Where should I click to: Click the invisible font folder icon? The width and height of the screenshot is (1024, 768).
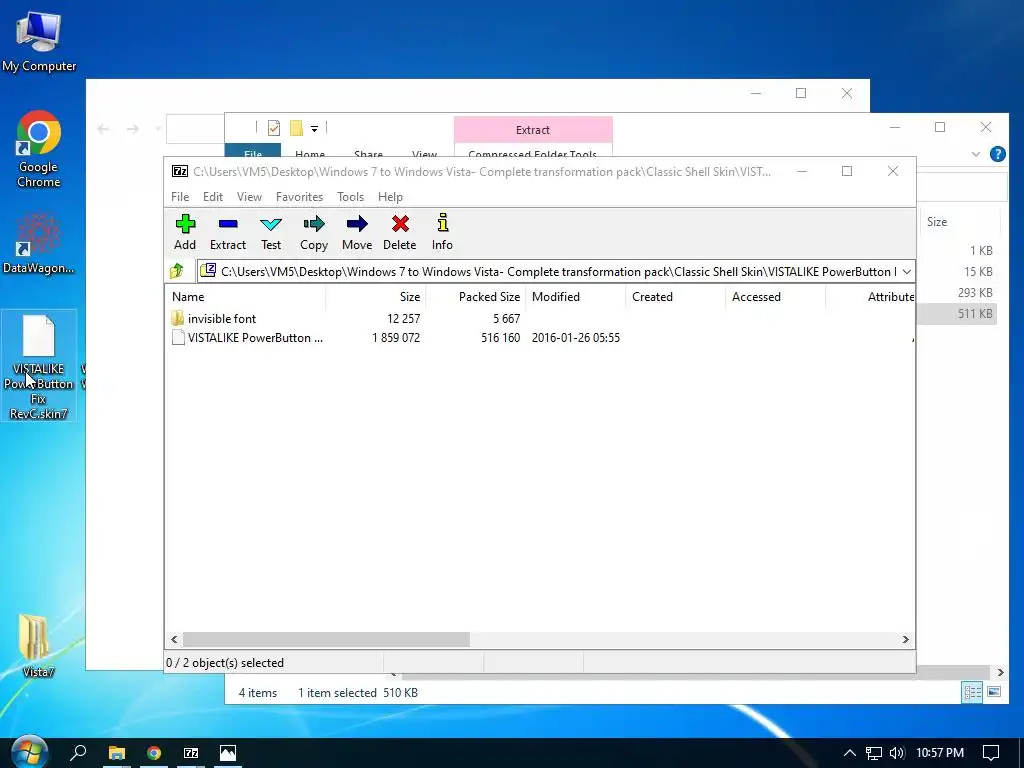coord(178,319)
